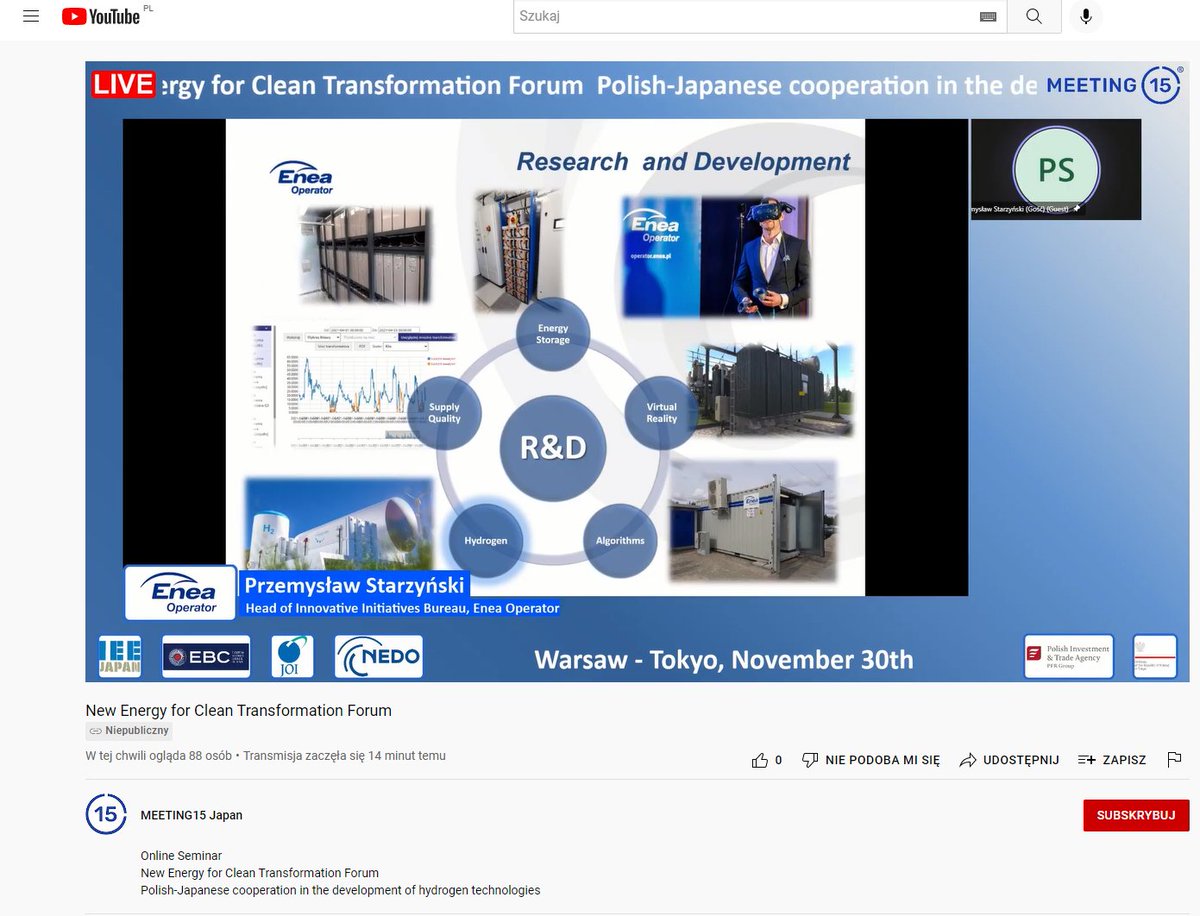Click the red LIVE badge in video

click(124, 84)
